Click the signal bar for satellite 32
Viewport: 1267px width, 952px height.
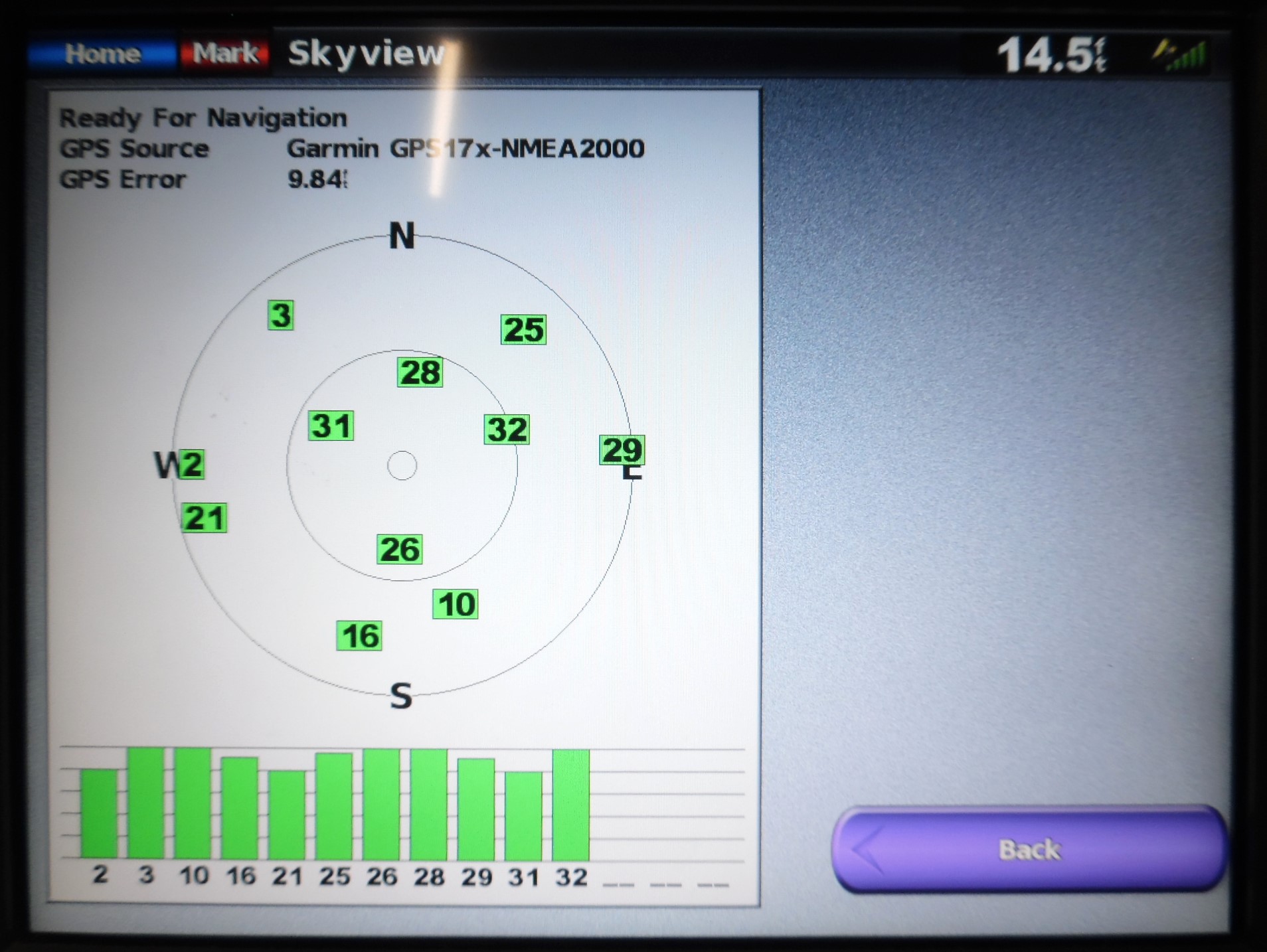coord(571,805)
